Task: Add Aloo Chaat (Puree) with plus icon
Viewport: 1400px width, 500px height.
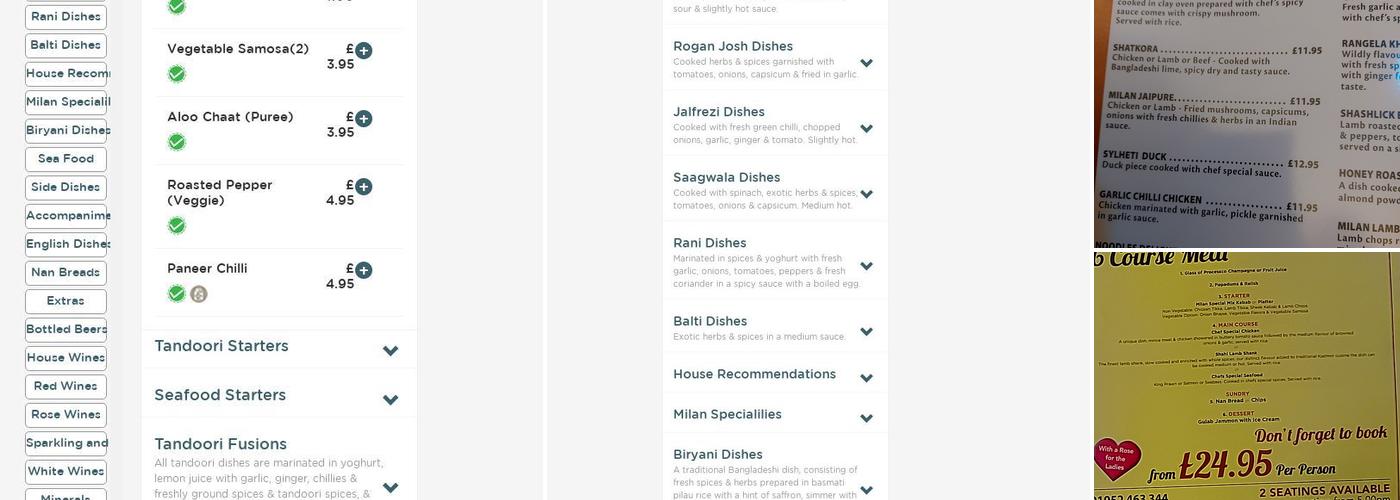Action: pos(363,119)
